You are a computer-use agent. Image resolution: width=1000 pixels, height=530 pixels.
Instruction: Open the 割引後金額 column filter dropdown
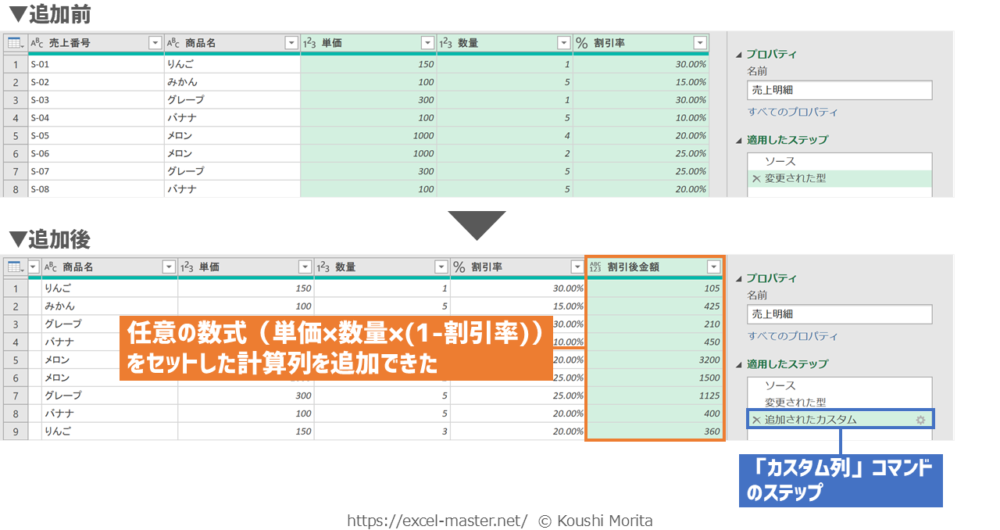click(x=712, y=267)
